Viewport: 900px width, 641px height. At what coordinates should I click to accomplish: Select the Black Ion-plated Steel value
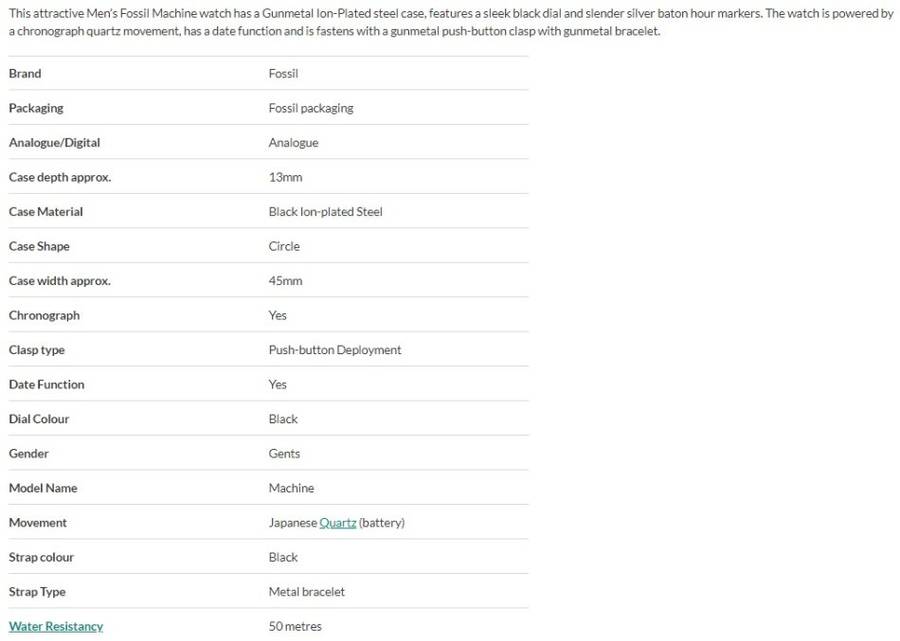(x=325, y=212)
